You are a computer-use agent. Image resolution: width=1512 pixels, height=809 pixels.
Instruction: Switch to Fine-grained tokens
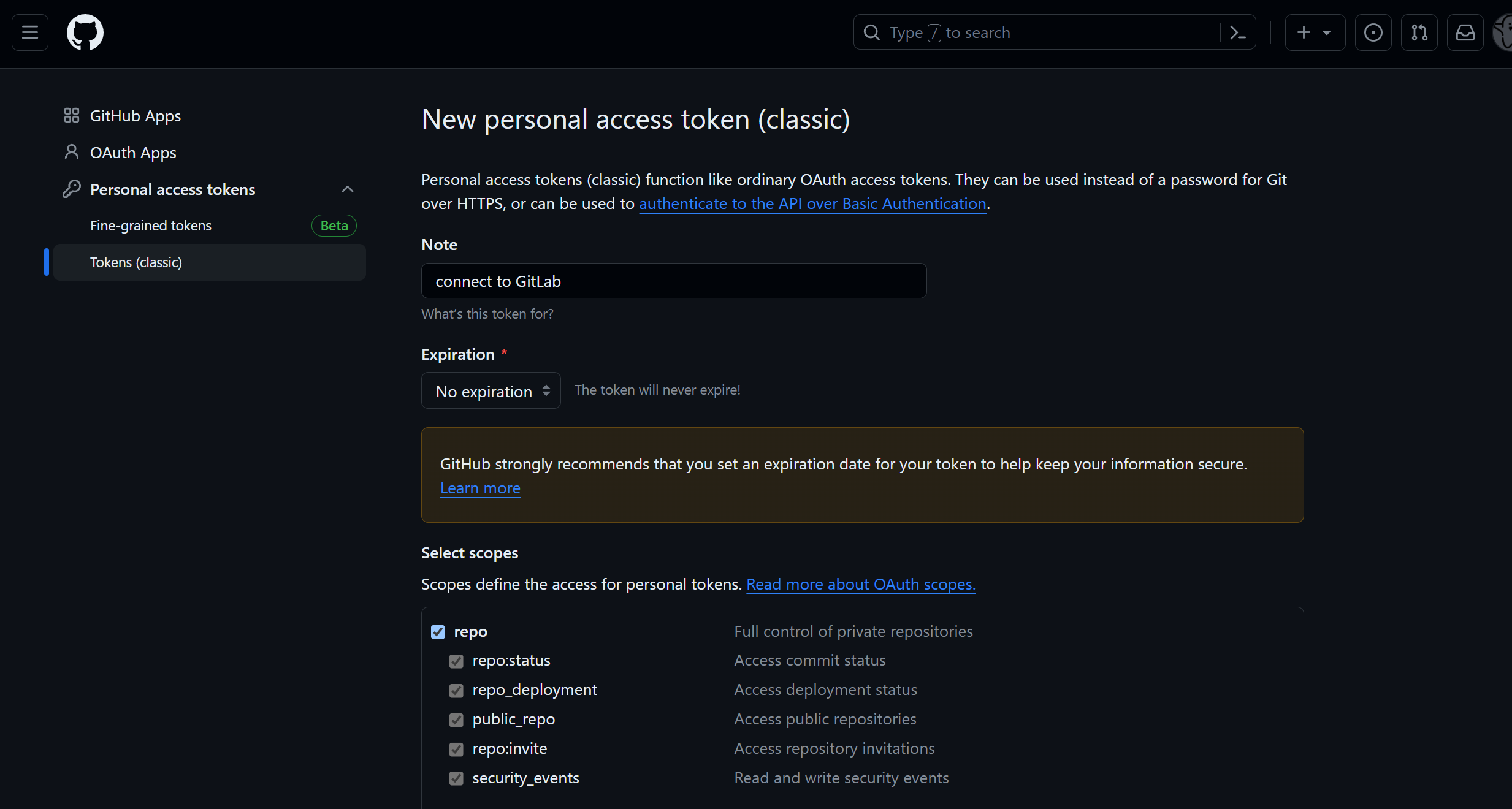coord(150,226)
